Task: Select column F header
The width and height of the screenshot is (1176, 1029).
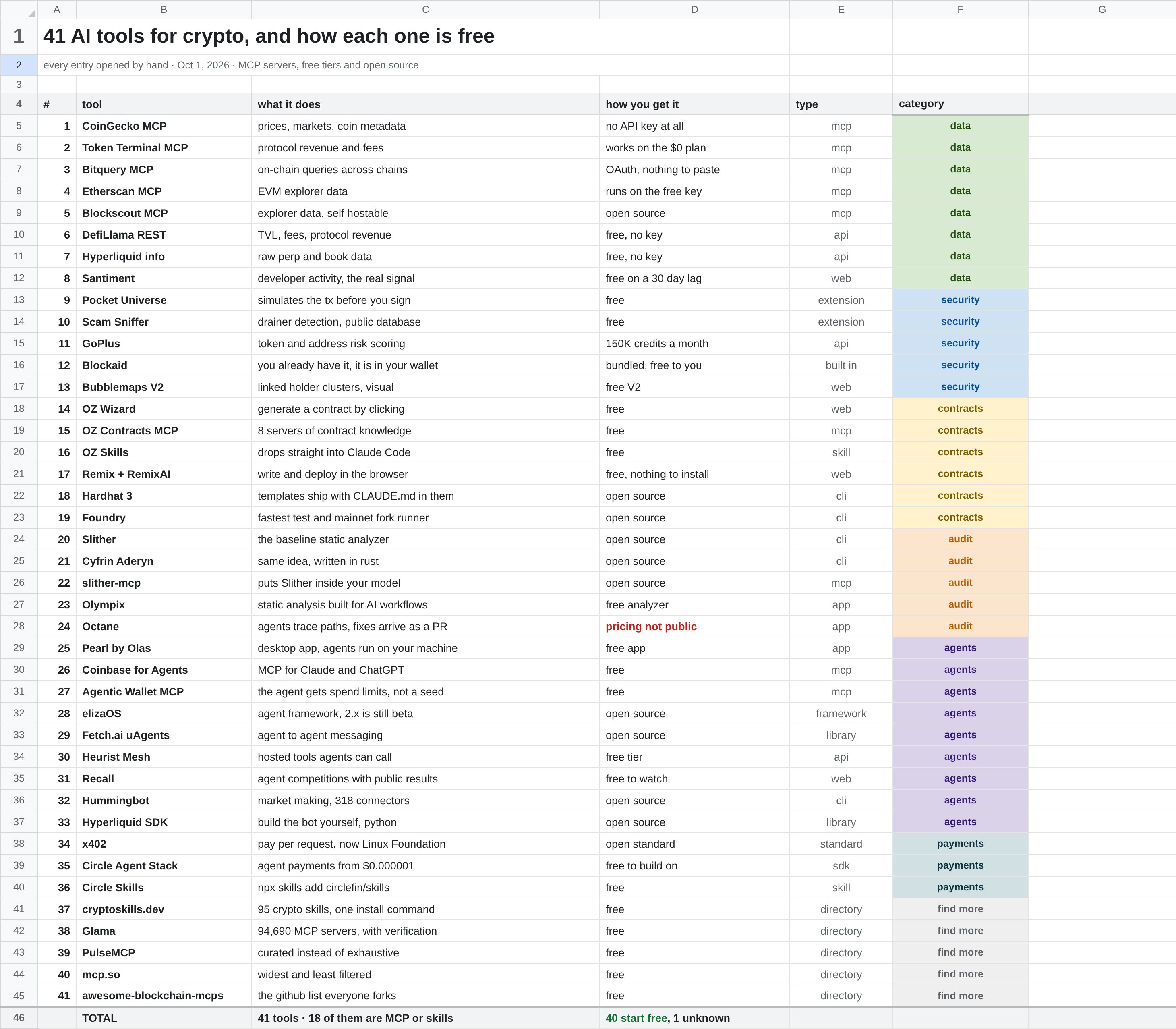Action: click(x=960, y=10)
